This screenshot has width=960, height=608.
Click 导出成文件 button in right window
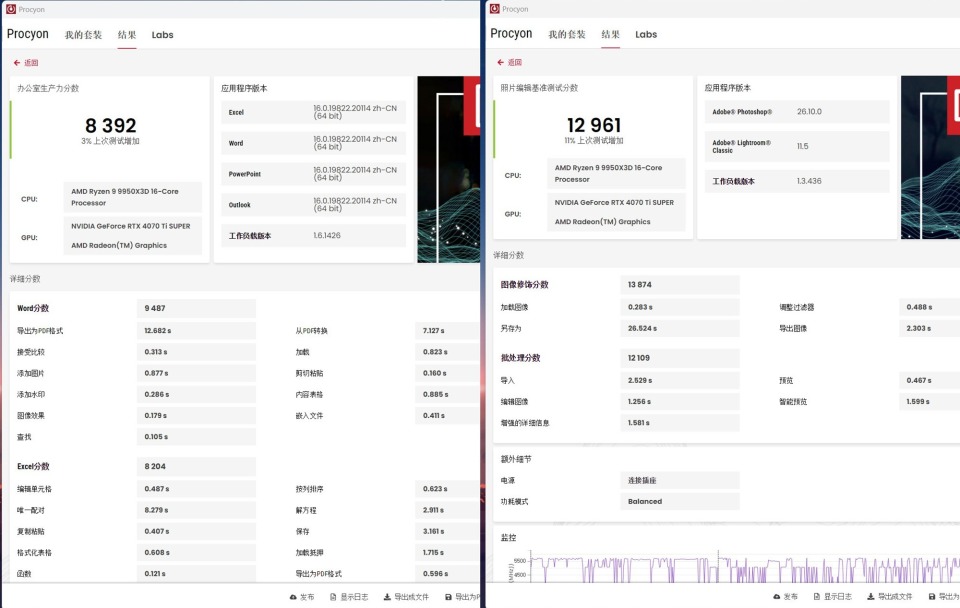pos(890,596)
